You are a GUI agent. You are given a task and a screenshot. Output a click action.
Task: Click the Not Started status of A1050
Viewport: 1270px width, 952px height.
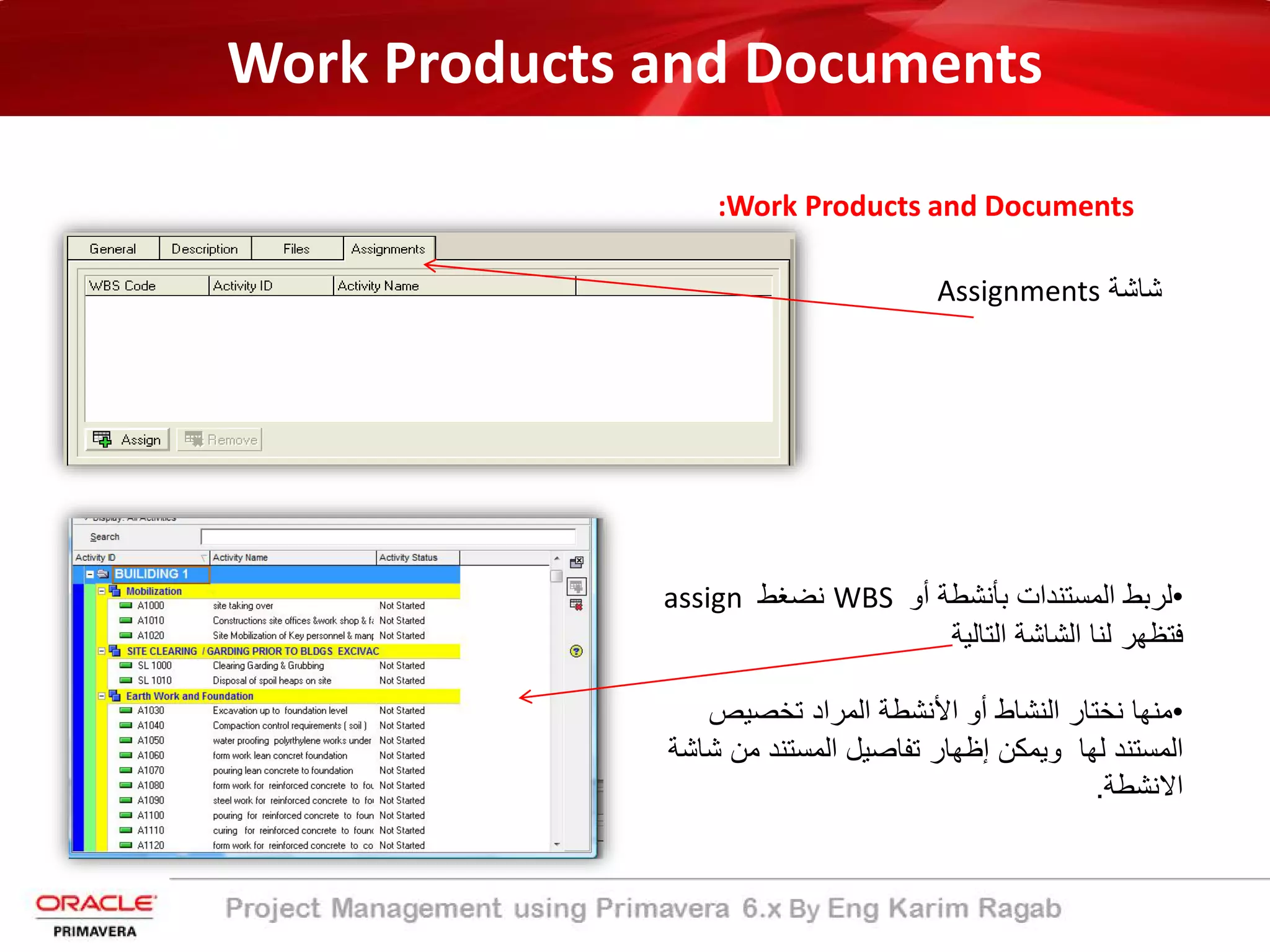[x=402, y=741]
